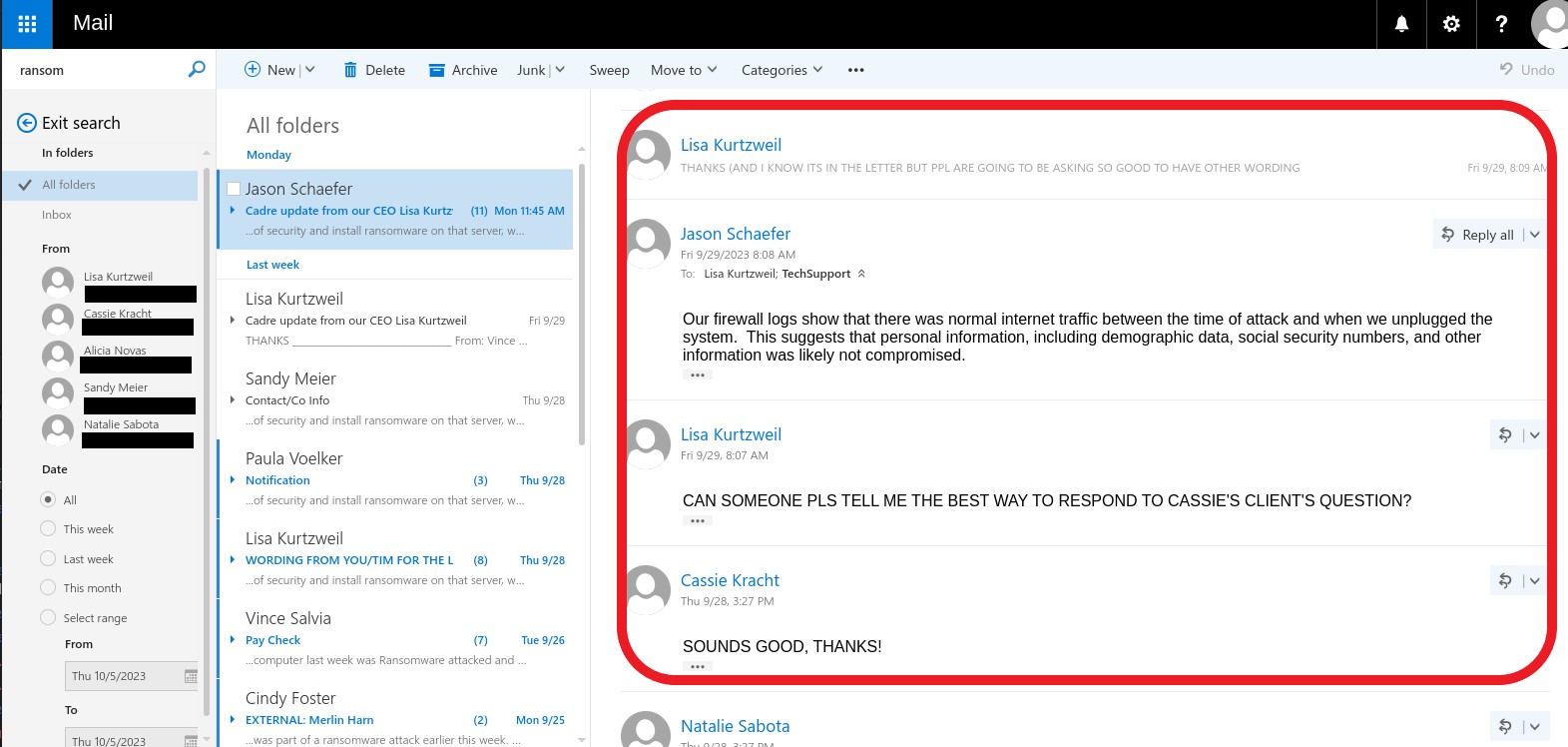Click the Monday group header
The image size is (1568, 747).
pos(268,155)
